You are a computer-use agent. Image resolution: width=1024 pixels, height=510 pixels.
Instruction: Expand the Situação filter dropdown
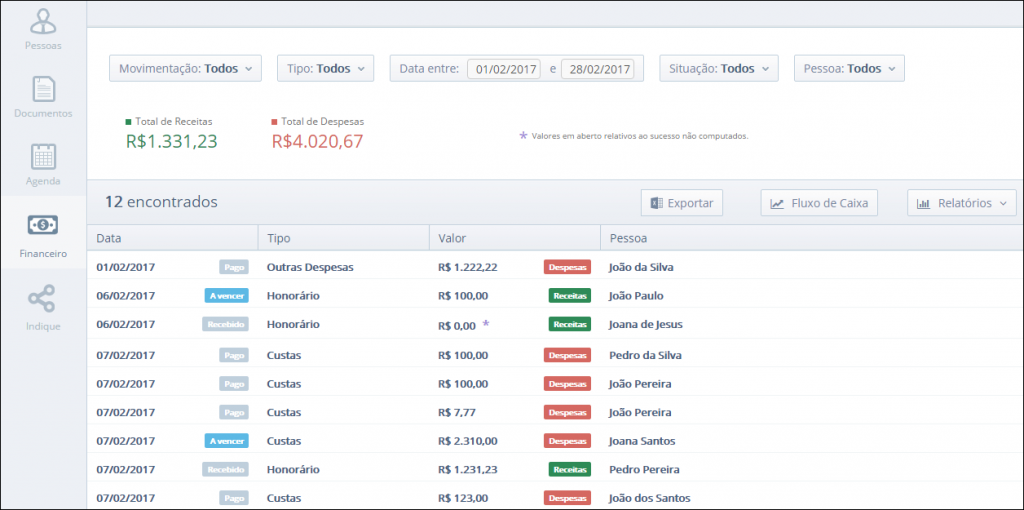tap(718, 69)
